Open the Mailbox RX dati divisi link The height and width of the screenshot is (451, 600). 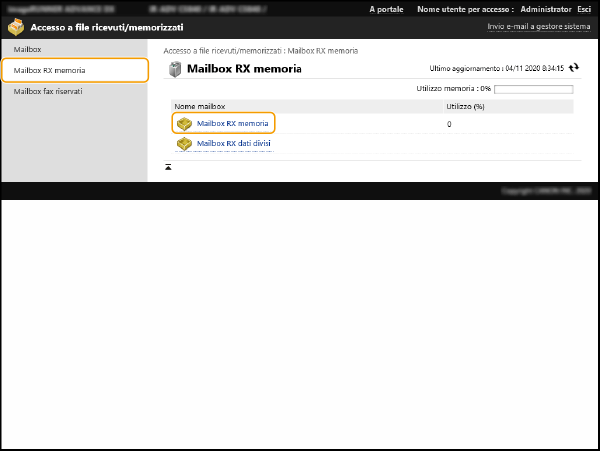click(233, 144)
